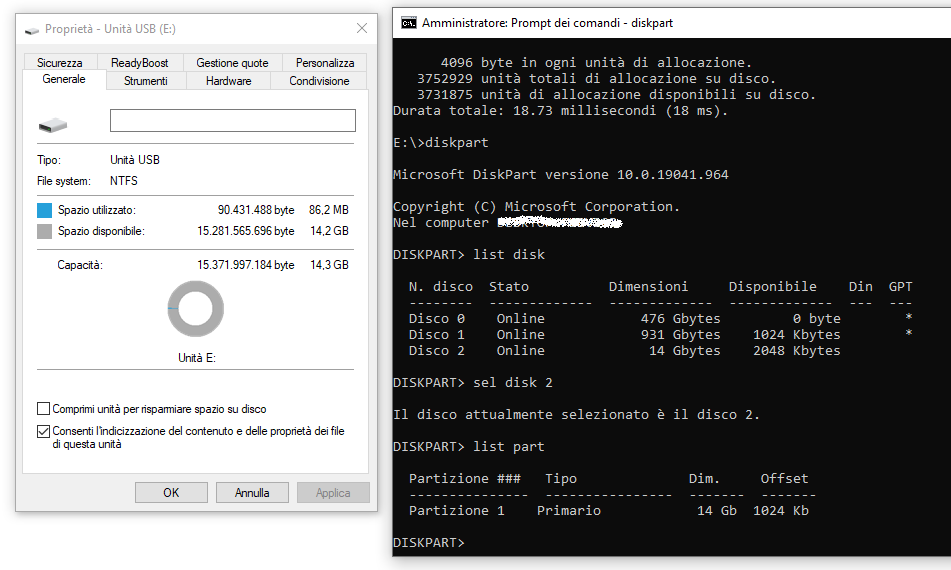Click the blue Spazio utilizzato color swatch
The image size is (951, 570).
(44, 210)
